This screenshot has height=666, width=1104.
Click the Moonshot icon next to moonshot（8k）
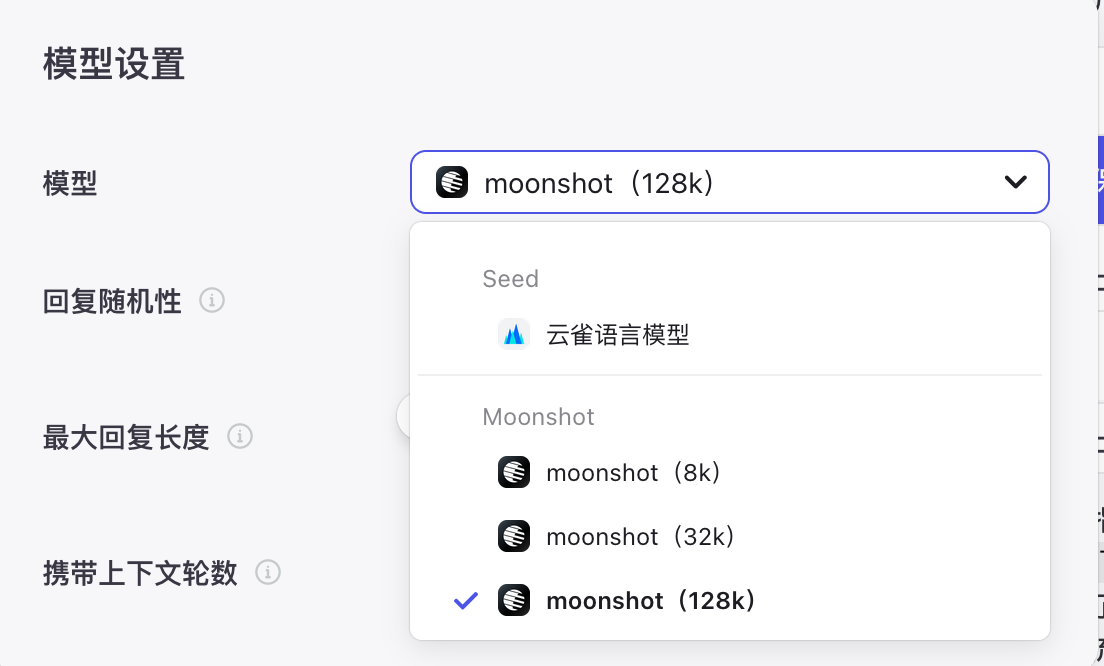coord(513,472)
